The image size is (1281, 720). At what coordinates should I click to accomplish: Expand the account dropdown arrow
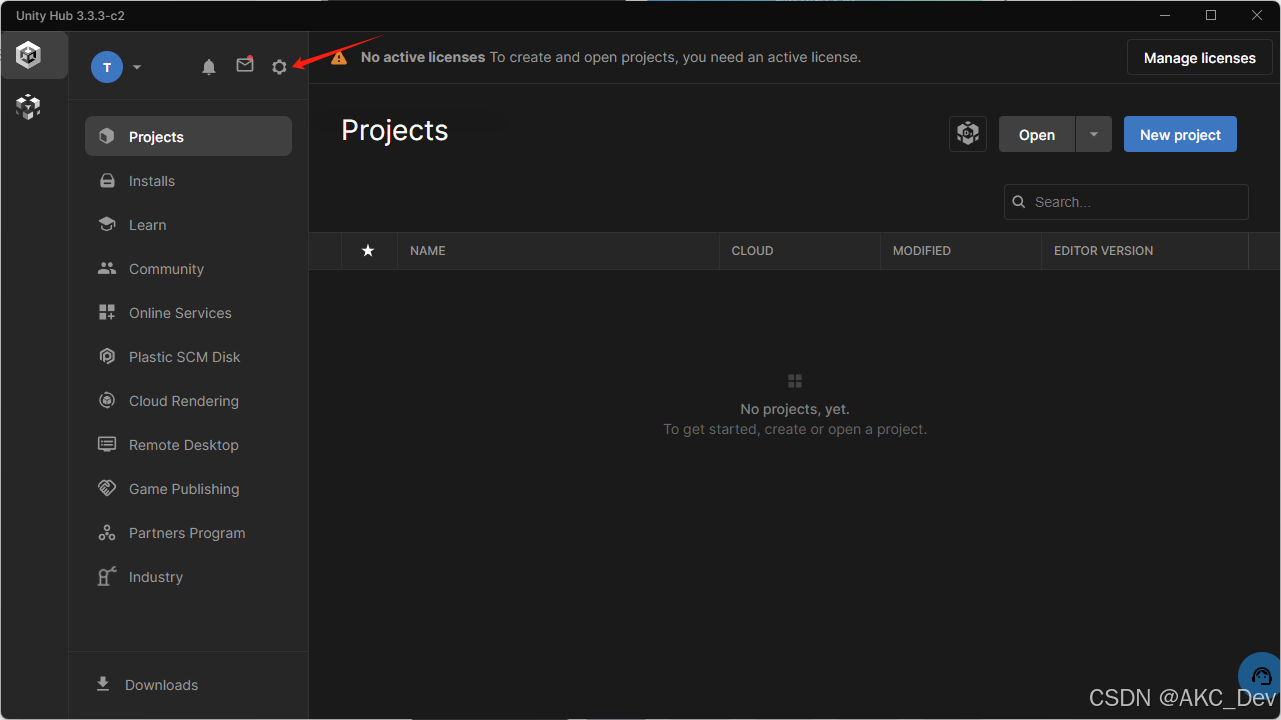pyautogui.click(x=137, y=67)
